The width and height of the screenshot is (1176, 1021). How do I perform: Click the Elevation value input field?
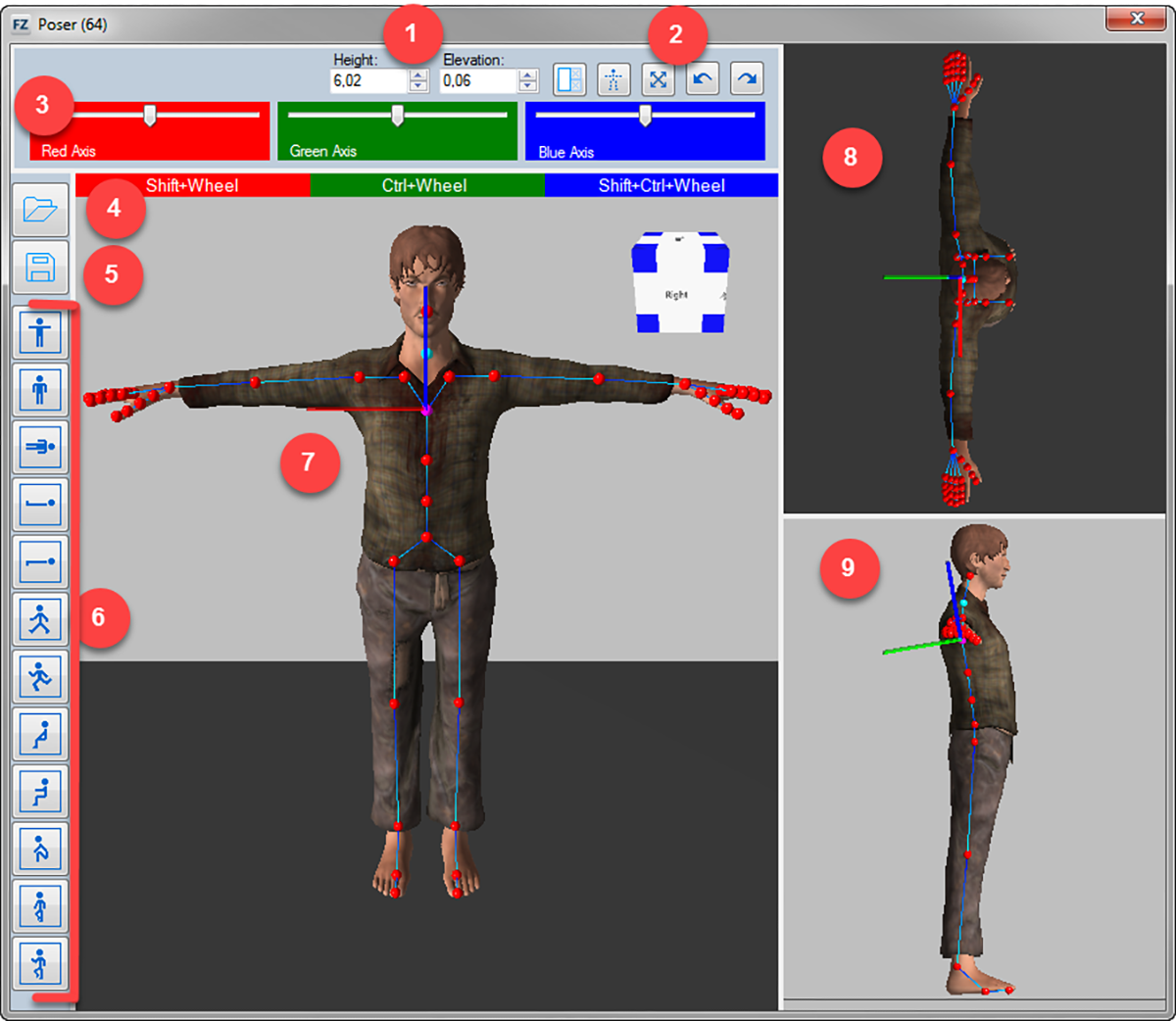pyautogui.click(x=477, y=81)
